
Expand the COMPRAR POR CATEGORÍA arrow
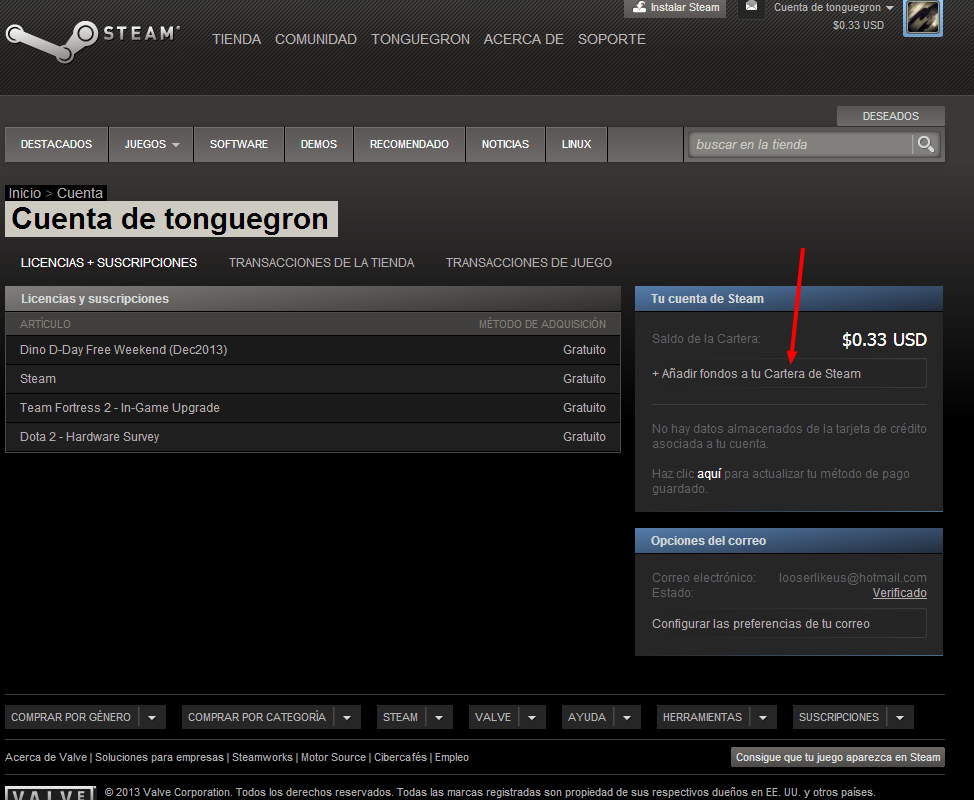(x=347, y=717)
